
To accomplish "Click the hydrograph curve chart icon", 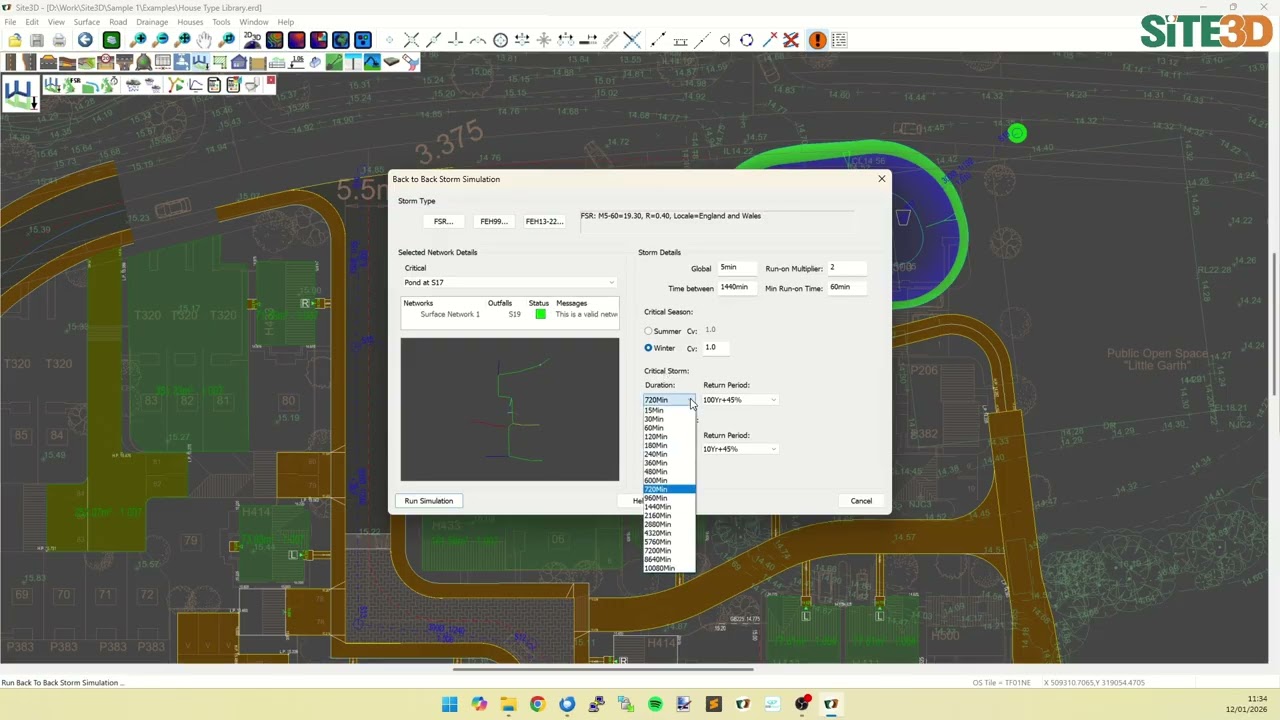I will [197, 84].
